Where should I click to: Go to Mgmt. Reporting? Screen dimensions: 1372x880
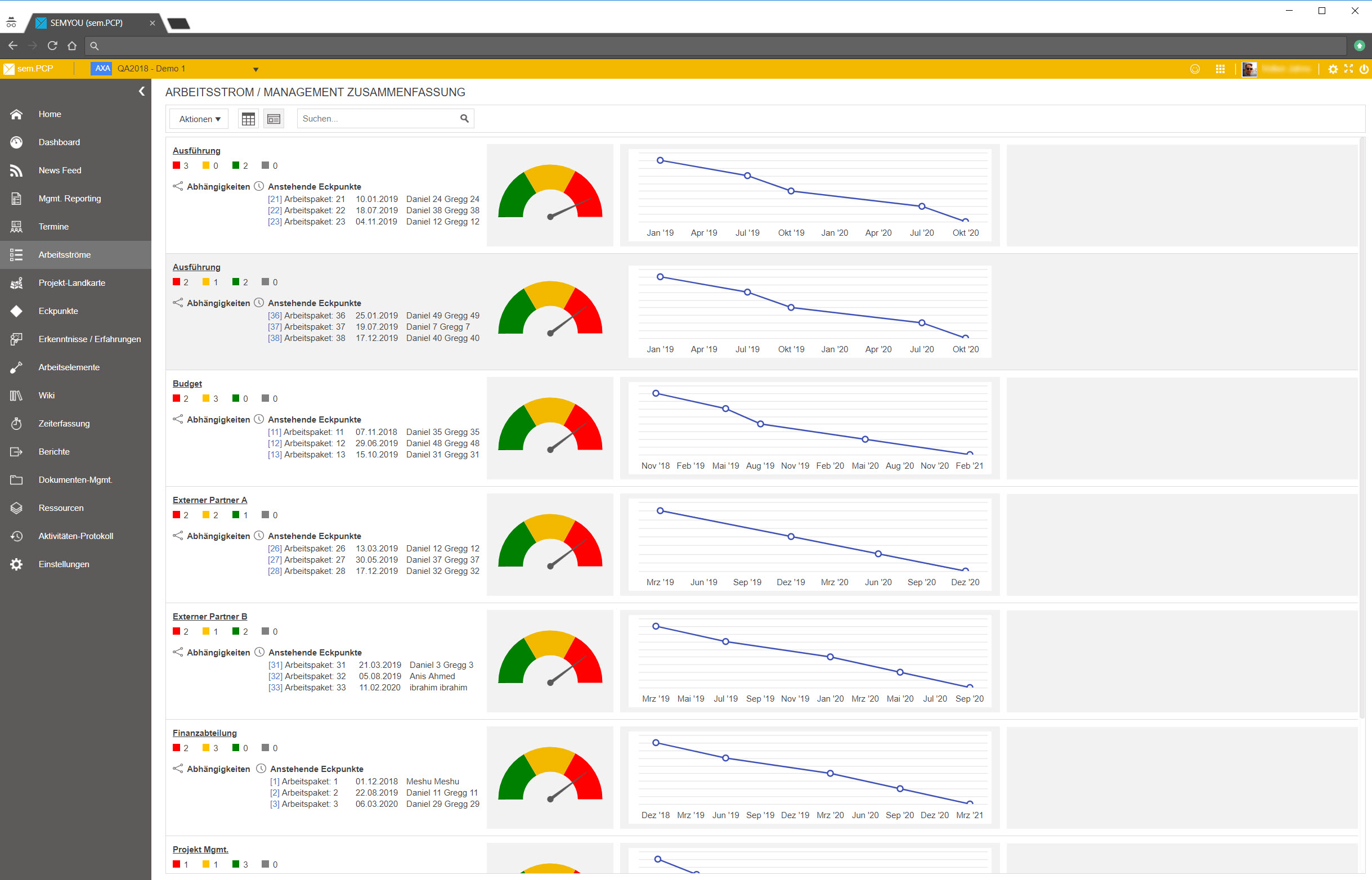[x=75, y=198]
